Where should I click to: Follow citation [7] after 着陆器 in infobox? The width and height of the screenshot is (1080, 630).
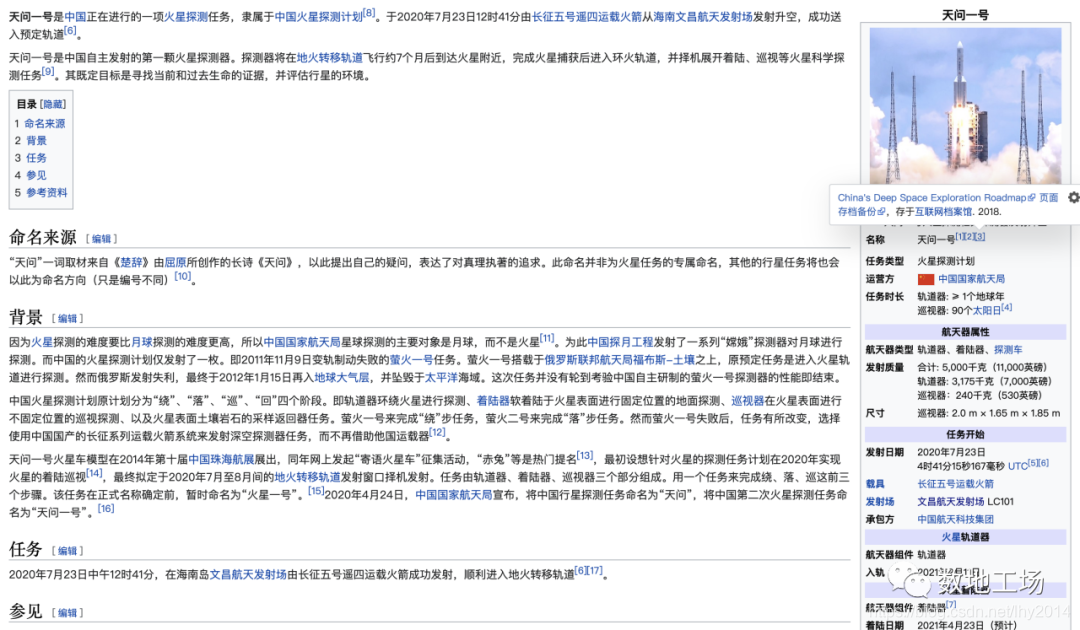point(951,604)
